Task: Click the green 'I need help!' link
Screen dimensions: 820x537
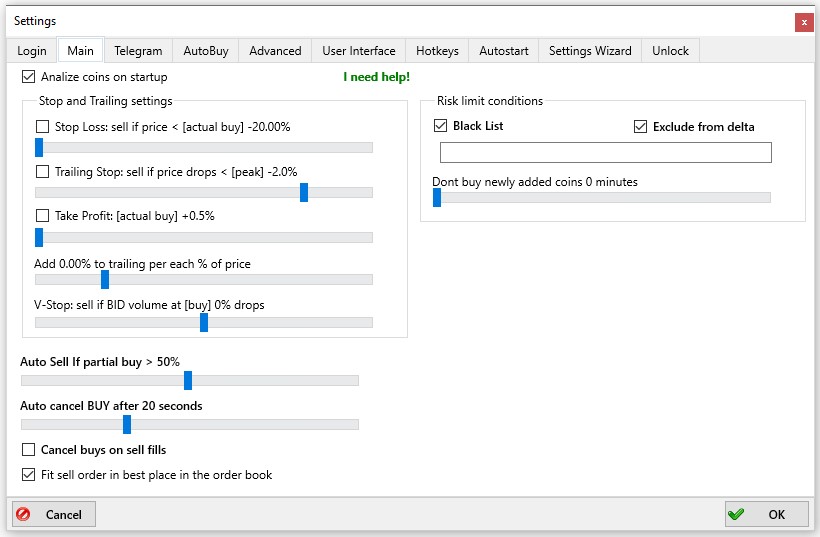Action: tap(376, 77)
